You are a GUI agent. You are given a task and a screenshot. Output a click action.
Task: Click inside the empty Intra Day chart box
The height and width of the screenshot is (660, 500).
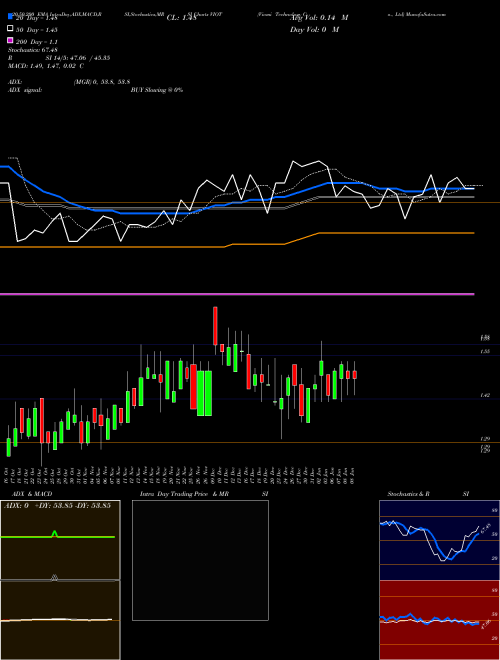click(x=200, y=560)
